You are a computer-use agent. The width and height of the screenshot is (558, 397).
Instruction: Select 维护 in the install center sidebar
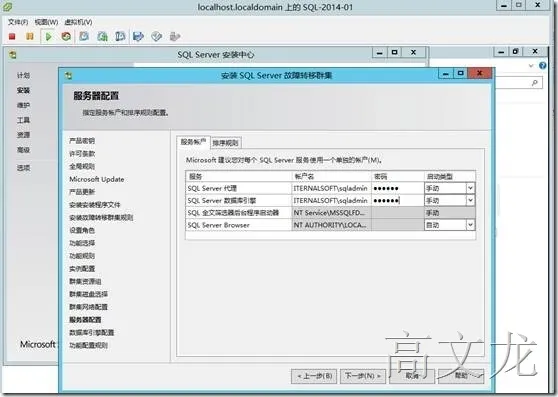[23, 105]
